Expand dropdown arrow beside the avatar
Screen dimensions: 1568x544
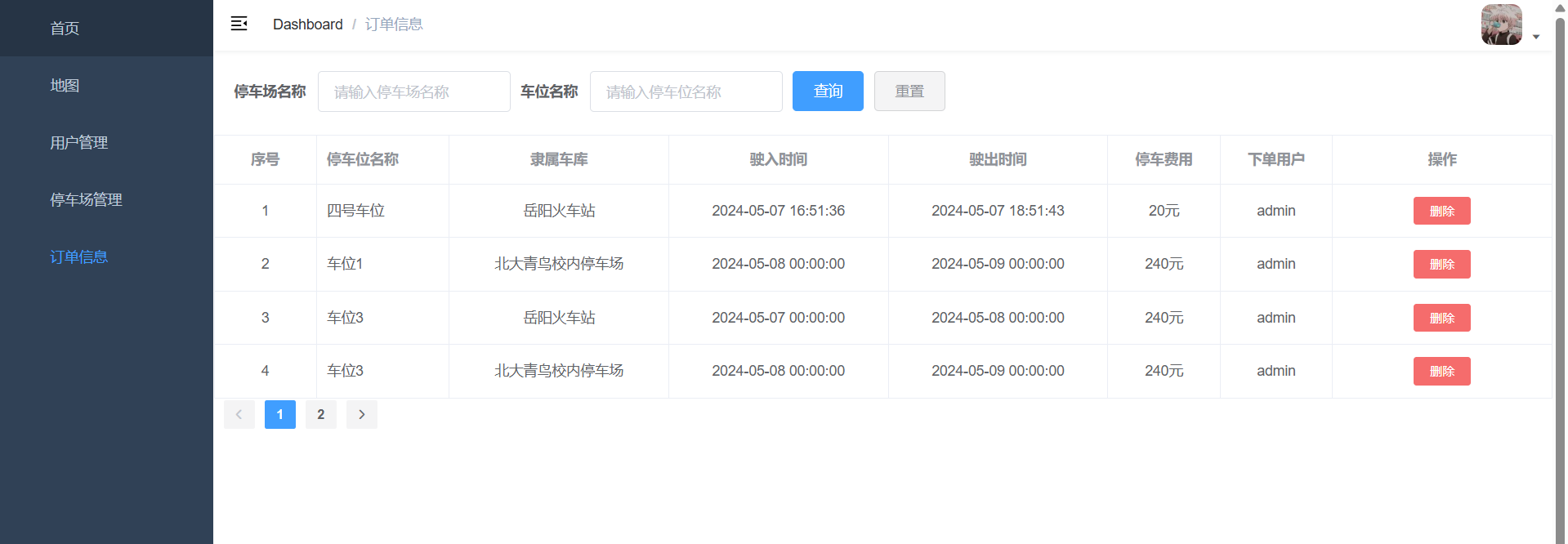[1536, 37]
